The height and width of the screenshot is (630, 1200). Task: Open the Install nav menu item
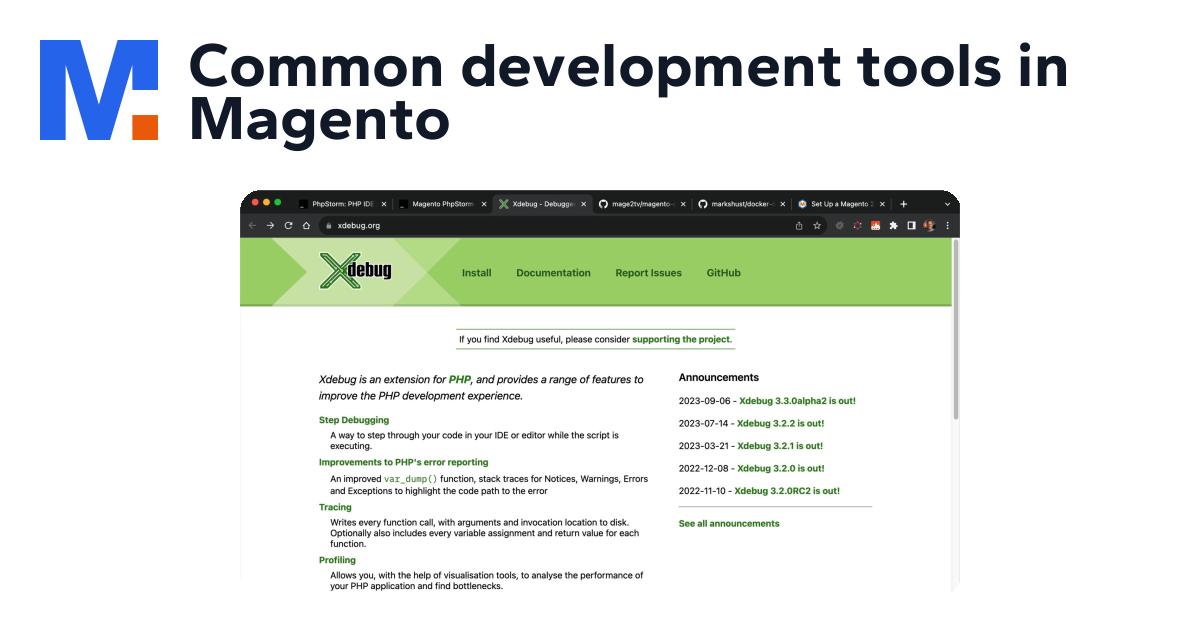[x=476, y=273]
